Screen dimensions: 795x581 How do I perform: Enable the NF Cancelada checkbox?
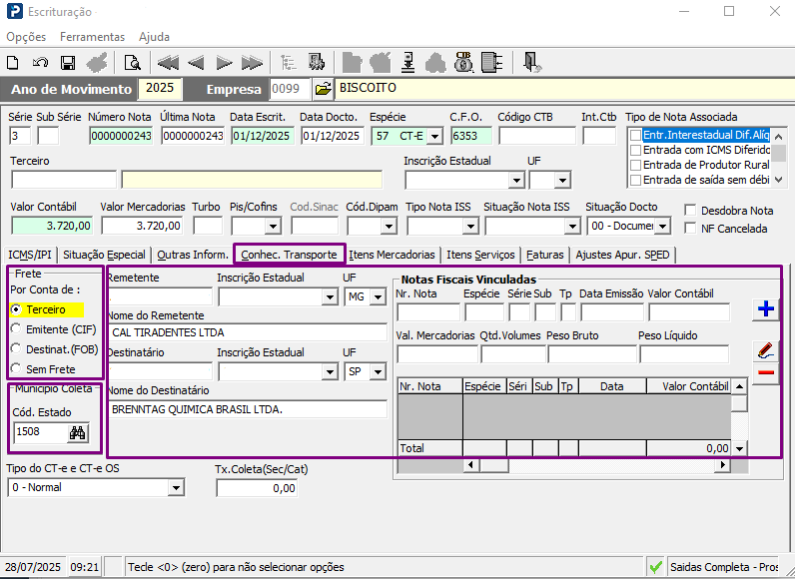(691, 228)
